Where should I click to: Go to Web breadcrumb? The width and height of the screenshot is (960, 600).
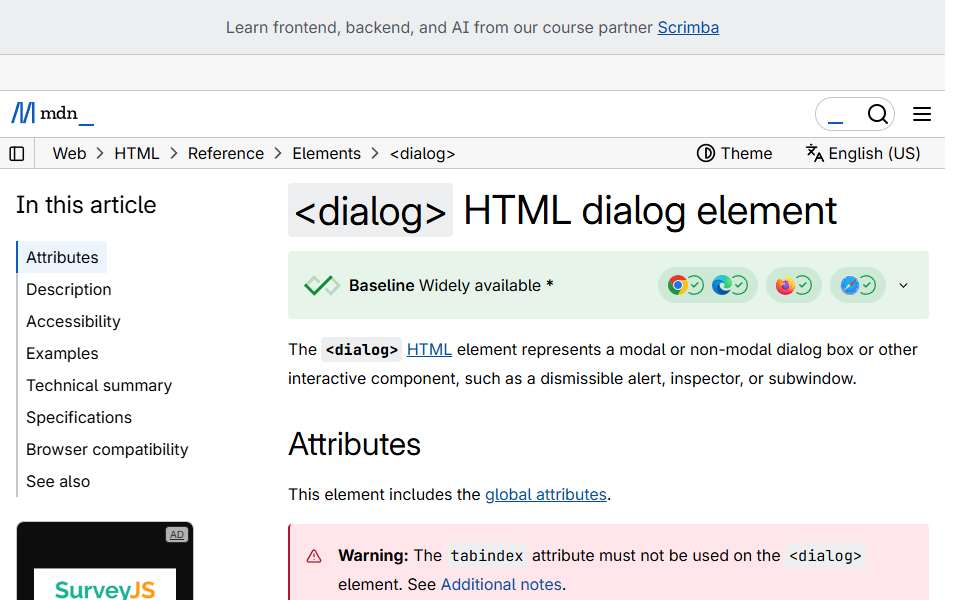(69, 154)
